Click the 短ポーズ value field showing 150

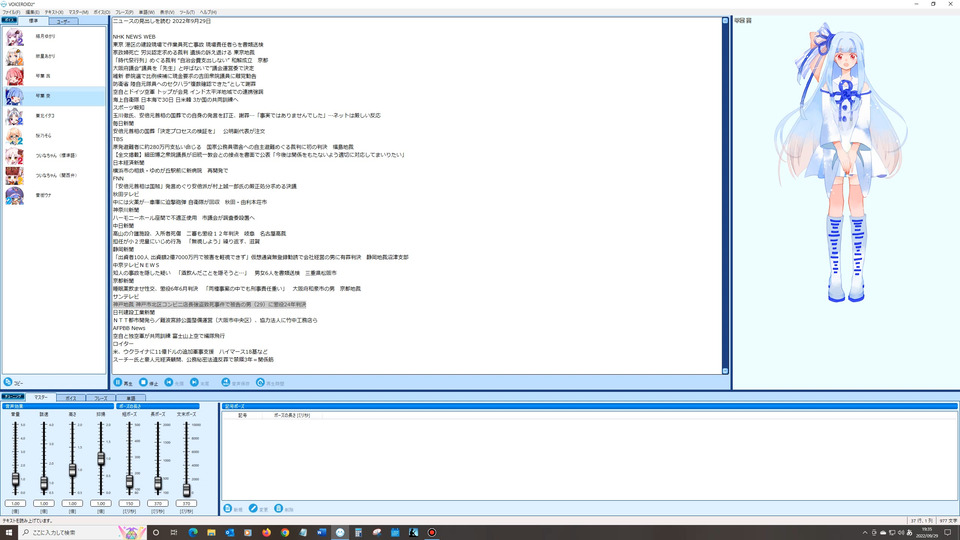tap(129, 503)
